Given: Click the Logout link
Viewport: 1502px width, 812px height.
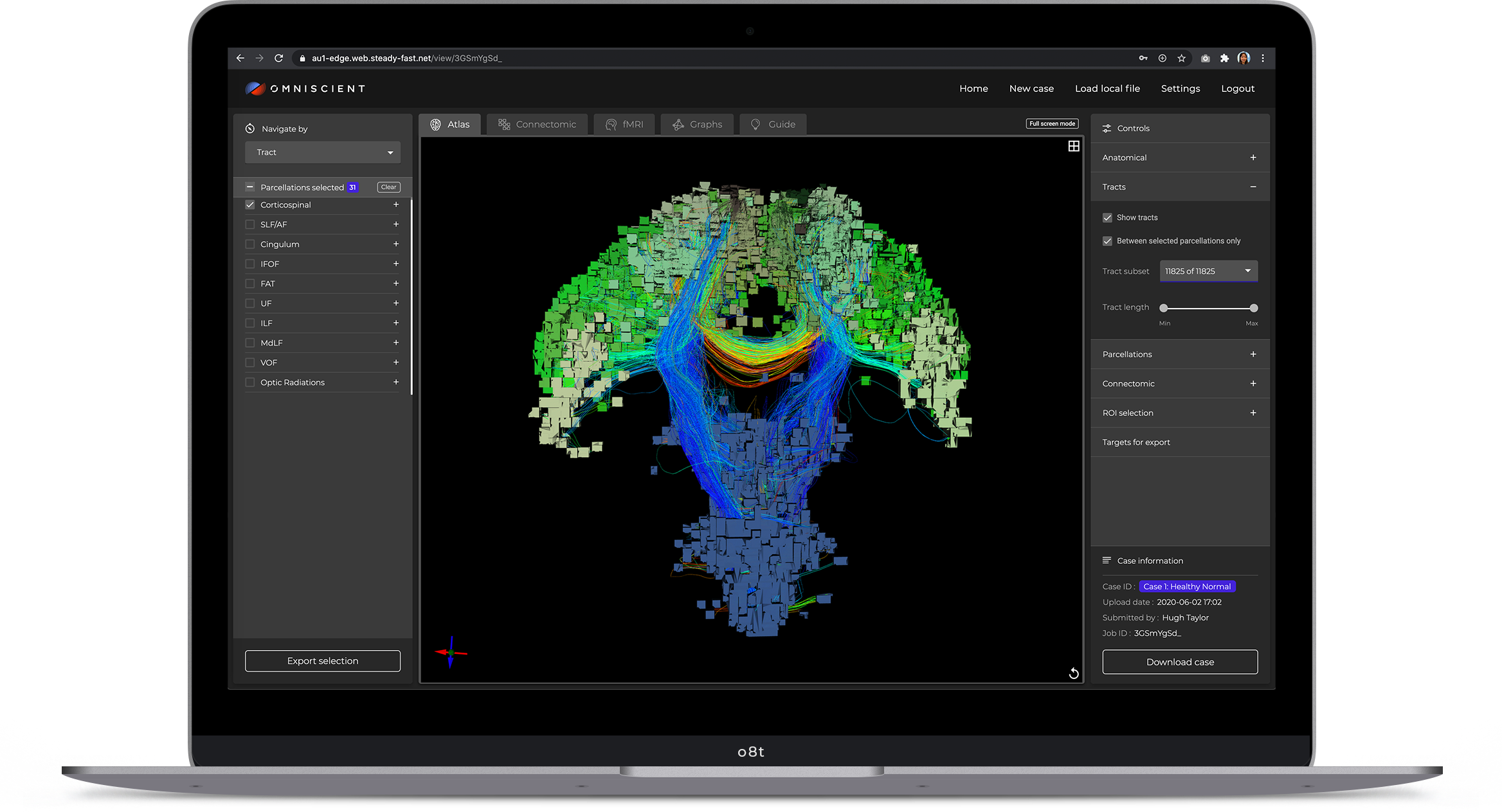Looking at the screenshot, I should point(1238,89).
